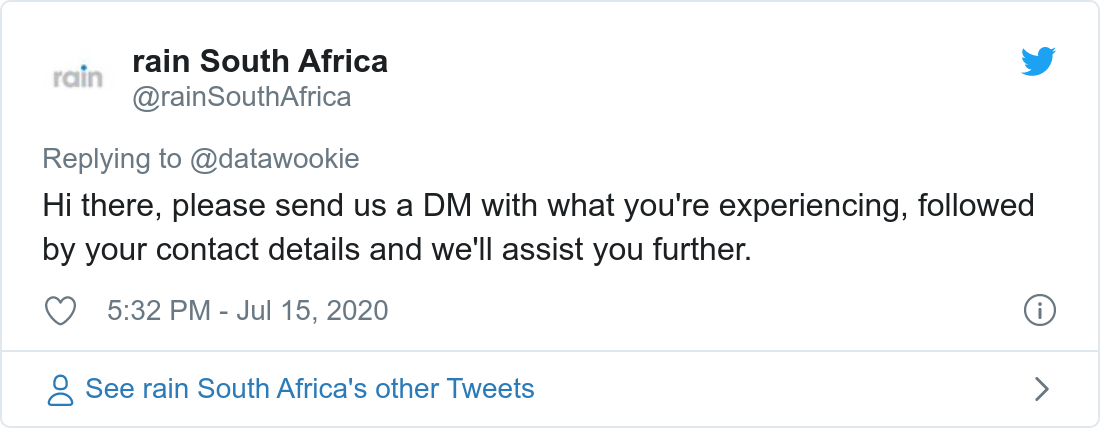The image size is (1100, 428).
Task: Open the rain South Africa display name
Action: [x=260, y=62]
